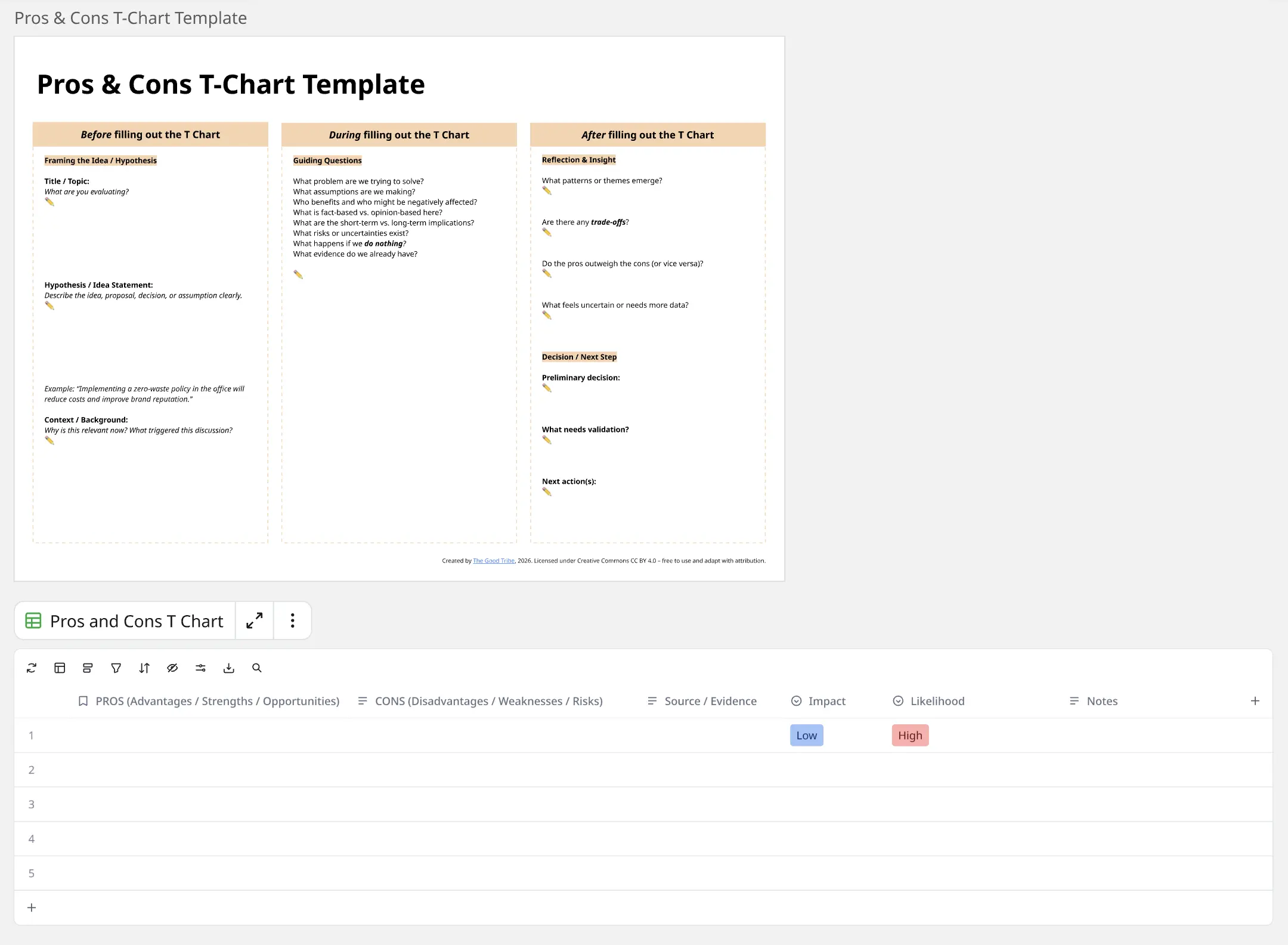Open the PROS column header
Screen dimensions: 1288x945
pos(217,700)
